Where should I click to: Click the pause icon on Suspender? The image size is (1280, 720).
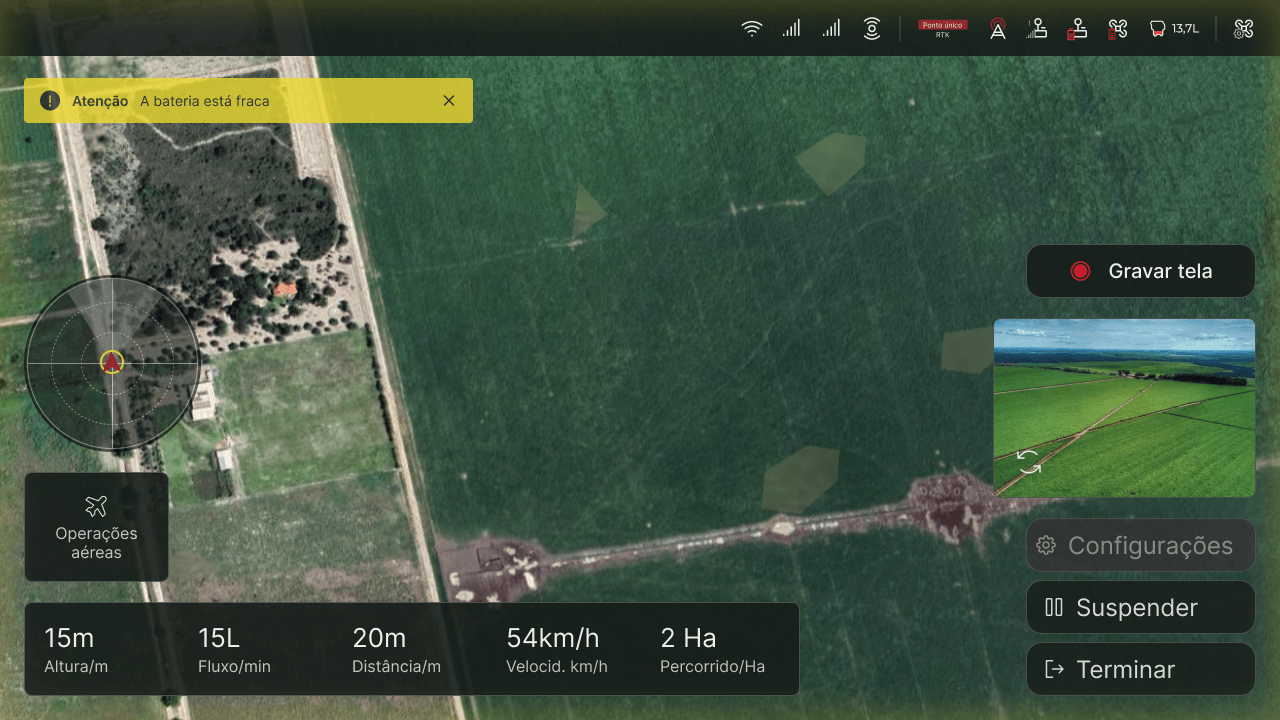click(x=1053, y=607)
